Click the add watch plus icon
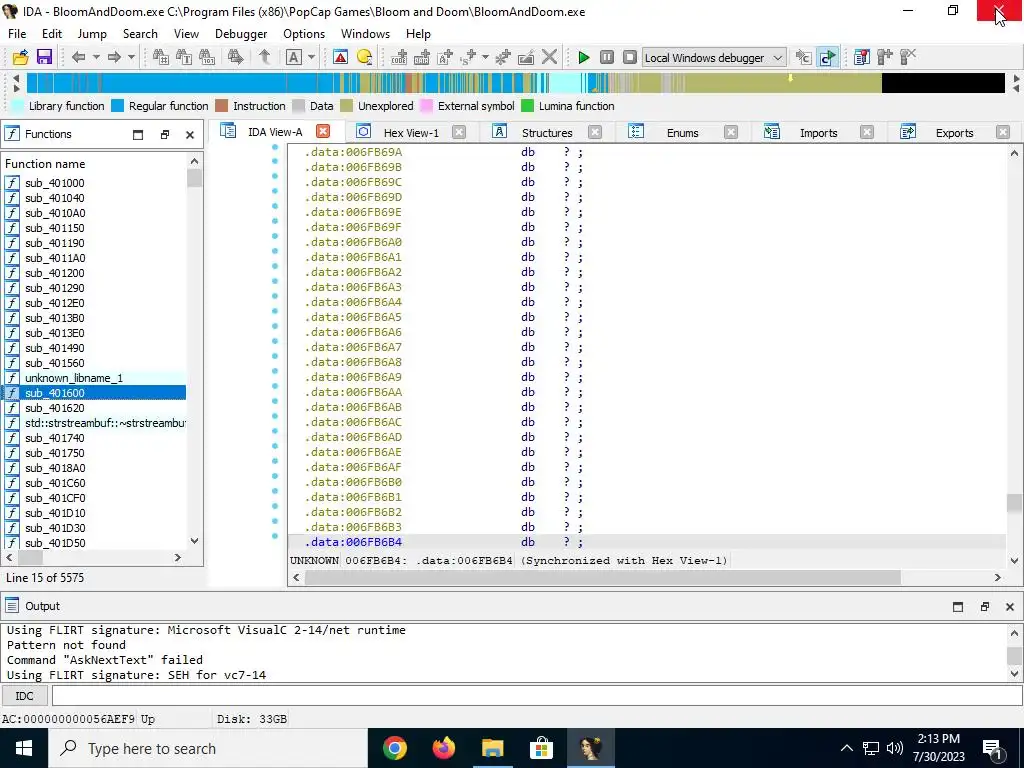The image size is (1024, 768). (x=885, y=57)
